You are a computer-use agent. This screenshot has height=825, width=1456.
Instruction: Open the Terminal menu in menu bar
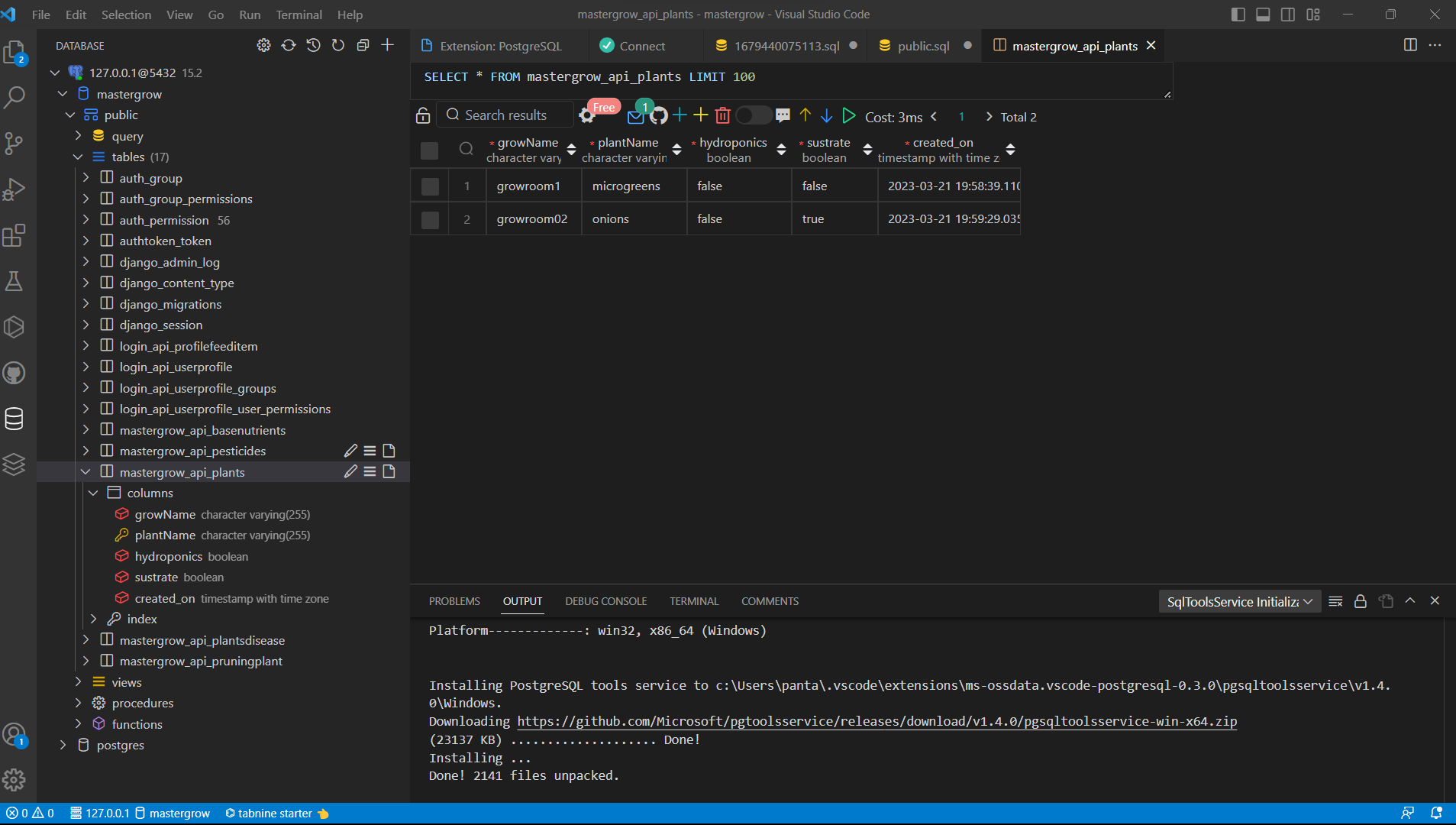pos(299,15)
